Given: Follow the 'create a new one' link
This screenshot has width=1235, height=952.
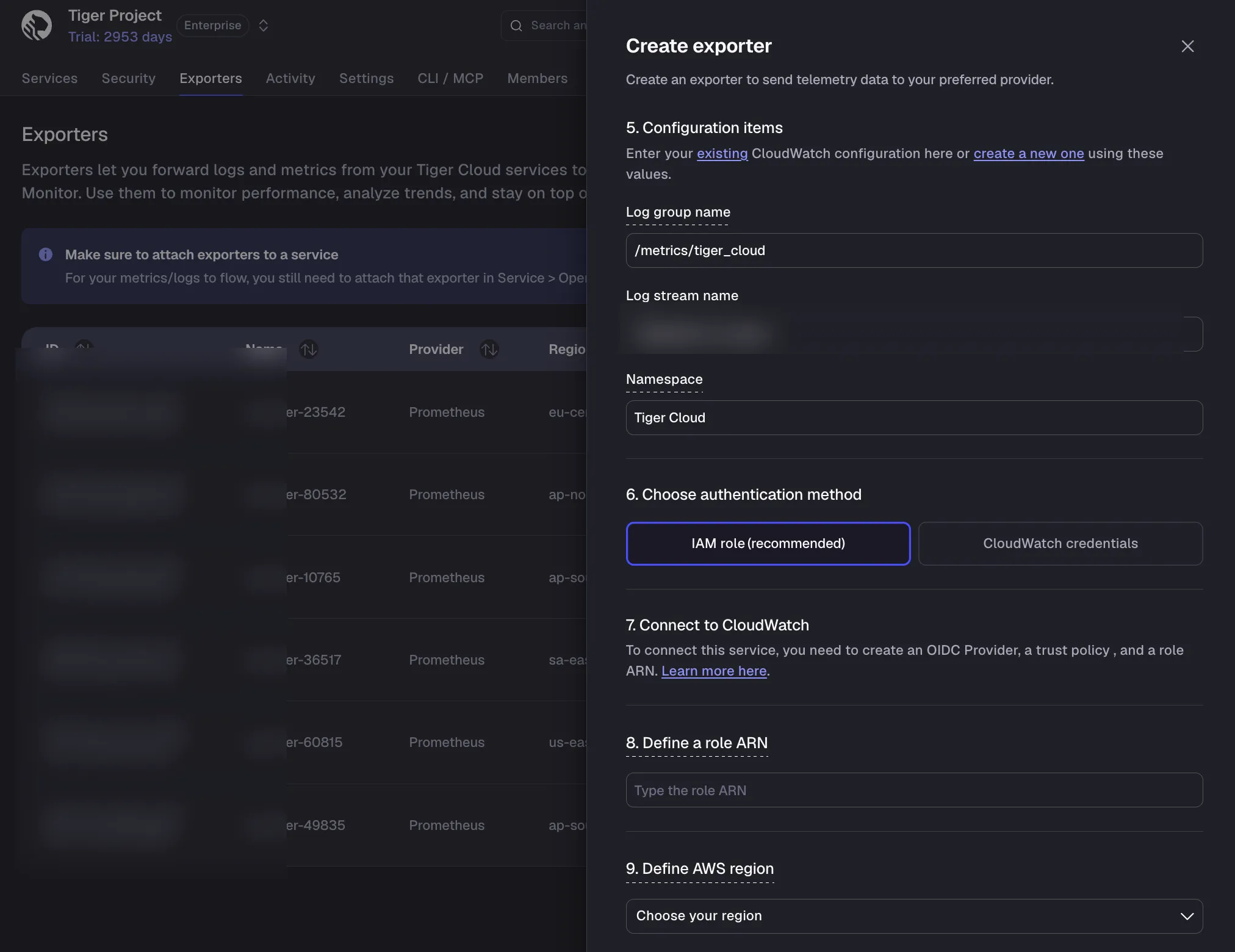Looking at the screenshot, I should click(x=1029, y=154).
